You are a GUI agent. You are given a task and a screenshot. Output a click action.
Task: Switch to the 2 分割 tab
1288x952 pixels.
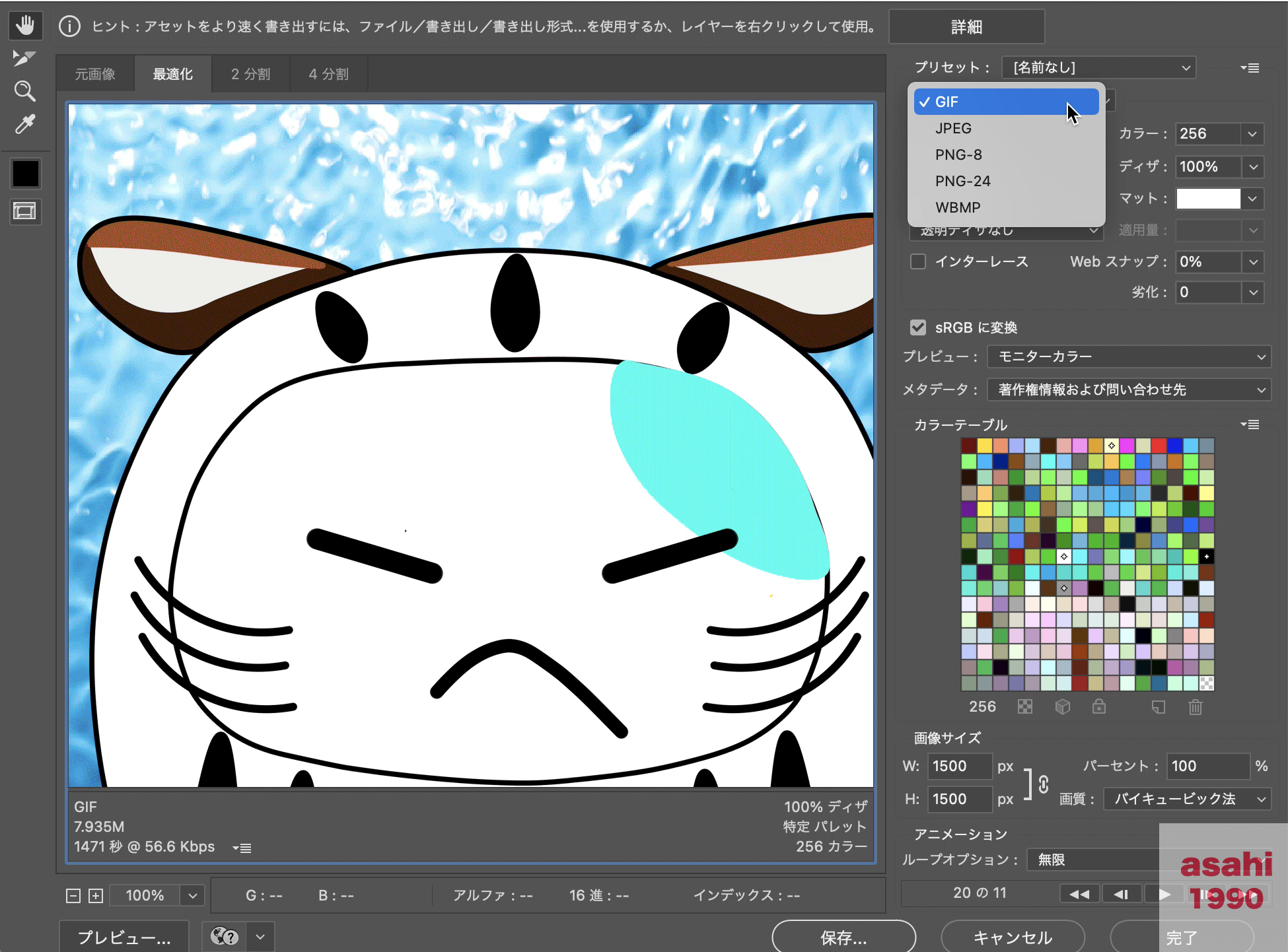[x=250, y=74]
